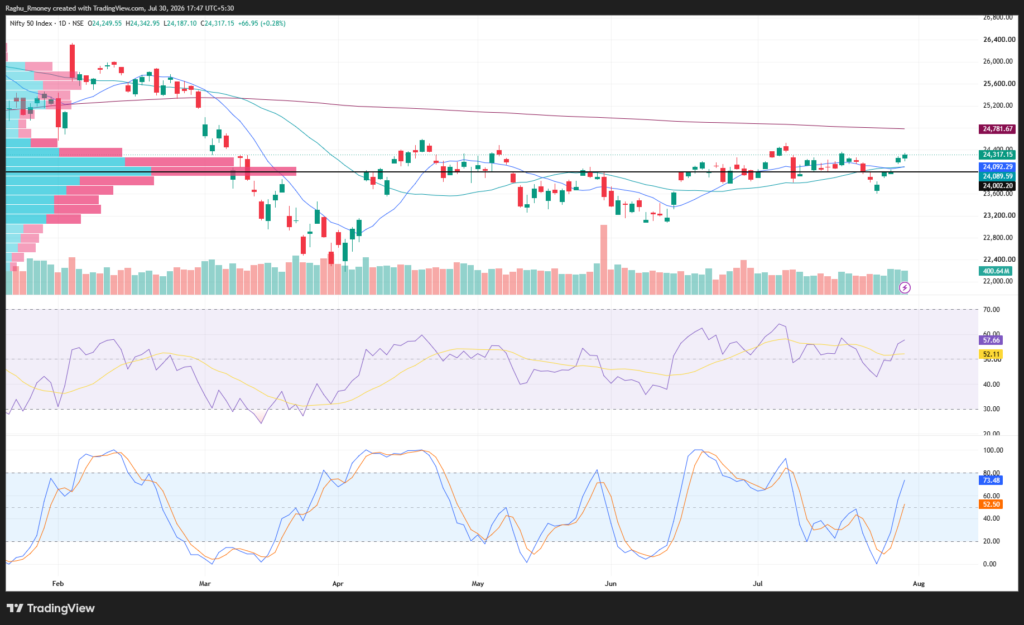The height and width of the screenshot is (625, 1024).
Task: Click the change text +66.95 (+0.28%)
Action: (x=261, y=24)
